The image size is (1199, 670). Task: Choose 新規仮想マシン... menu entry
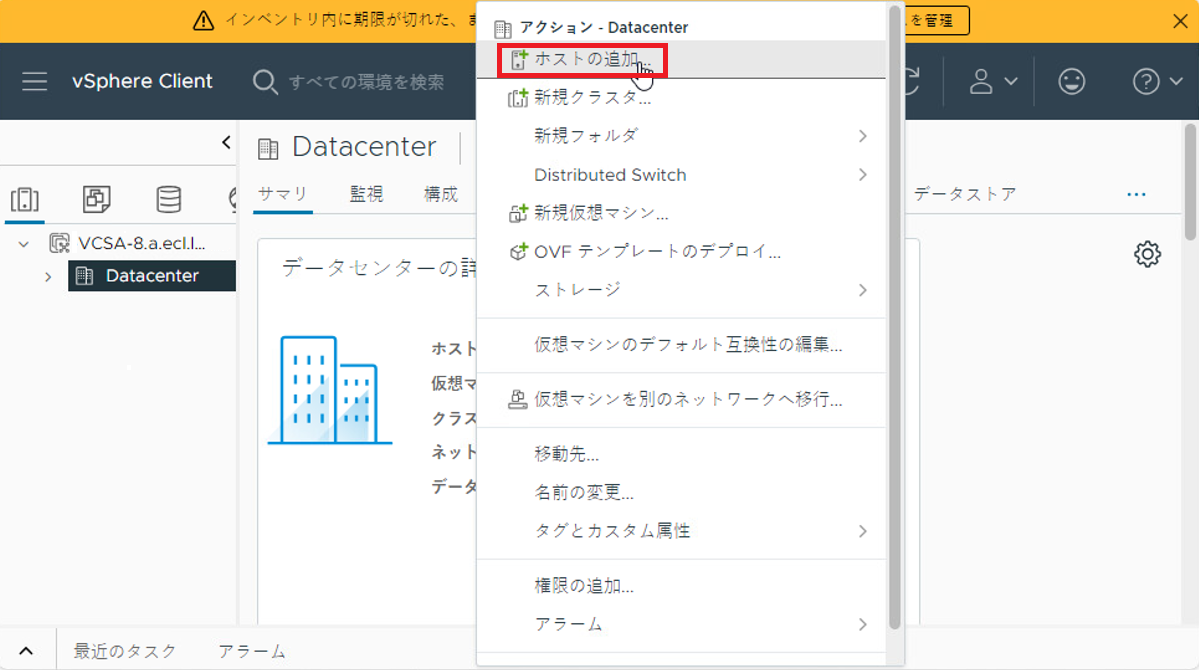pyautogui.click(x=681, y=213)
